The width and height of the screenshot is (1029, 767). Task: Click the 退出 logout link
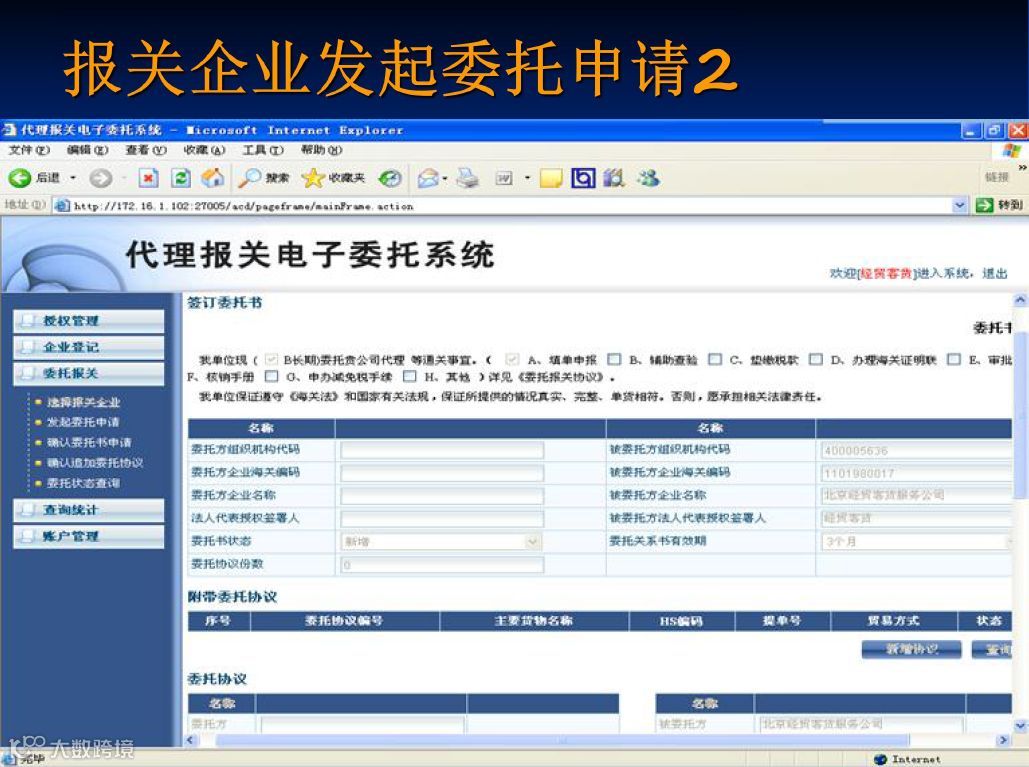tap(994, 274)
